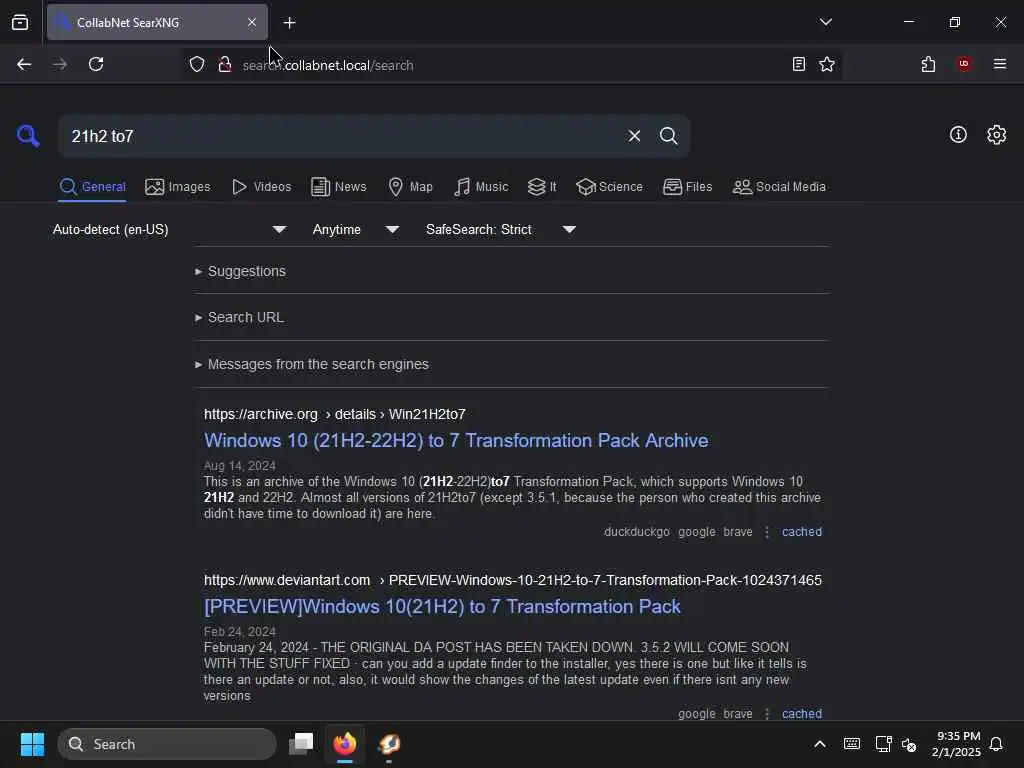Select the General category tab
The width and height of the screenshot is (1024, 768).
pos(92,187)
